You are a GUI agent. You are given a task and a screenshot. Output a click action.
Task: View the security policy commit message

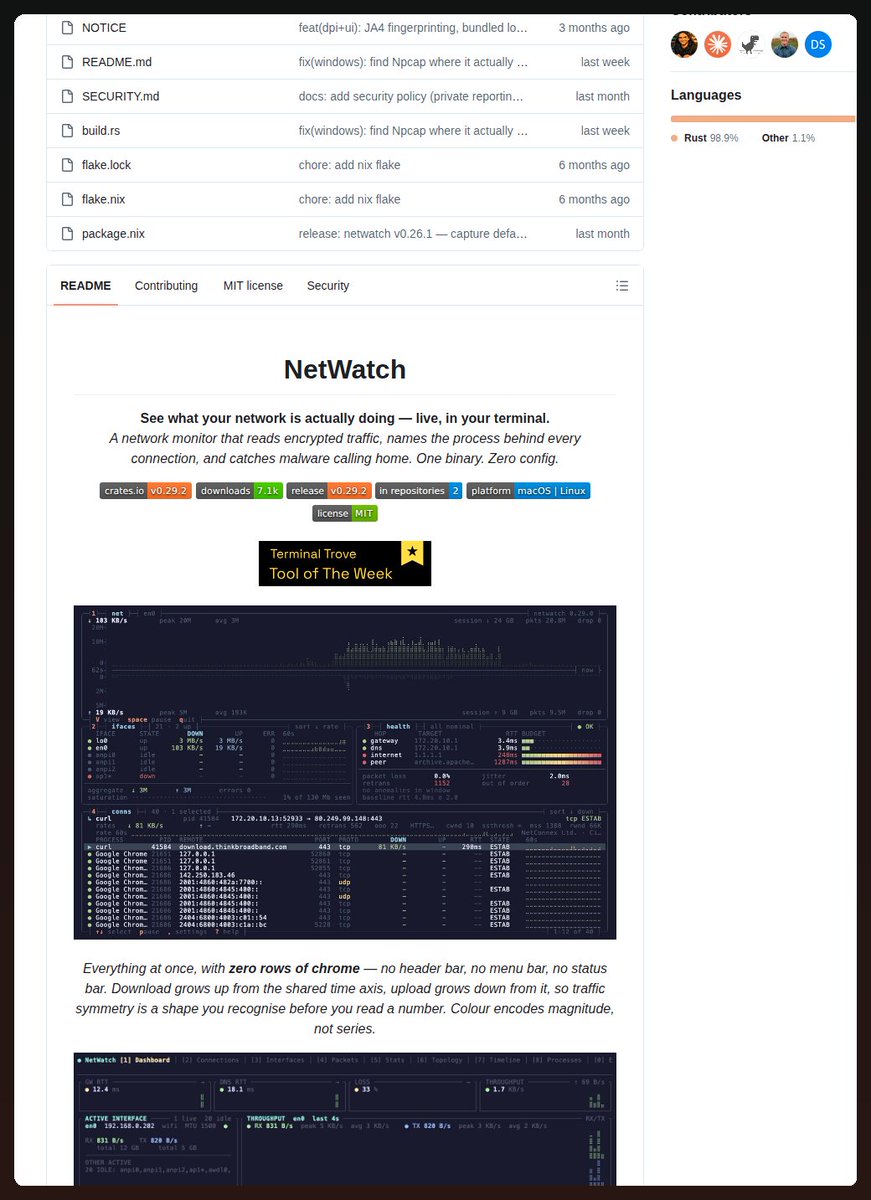pos(411,97)
